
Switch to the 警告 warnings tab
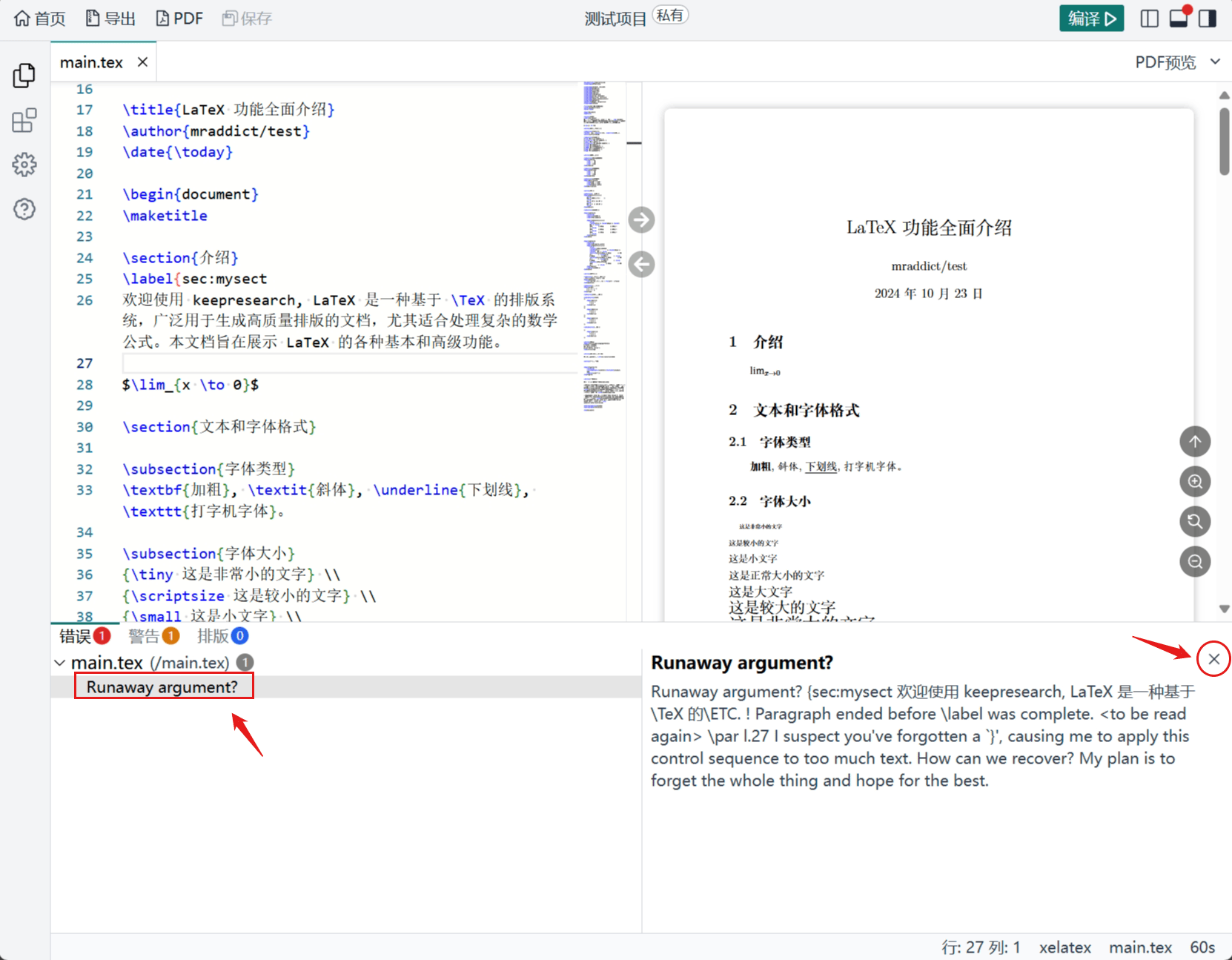click(153, 636)
